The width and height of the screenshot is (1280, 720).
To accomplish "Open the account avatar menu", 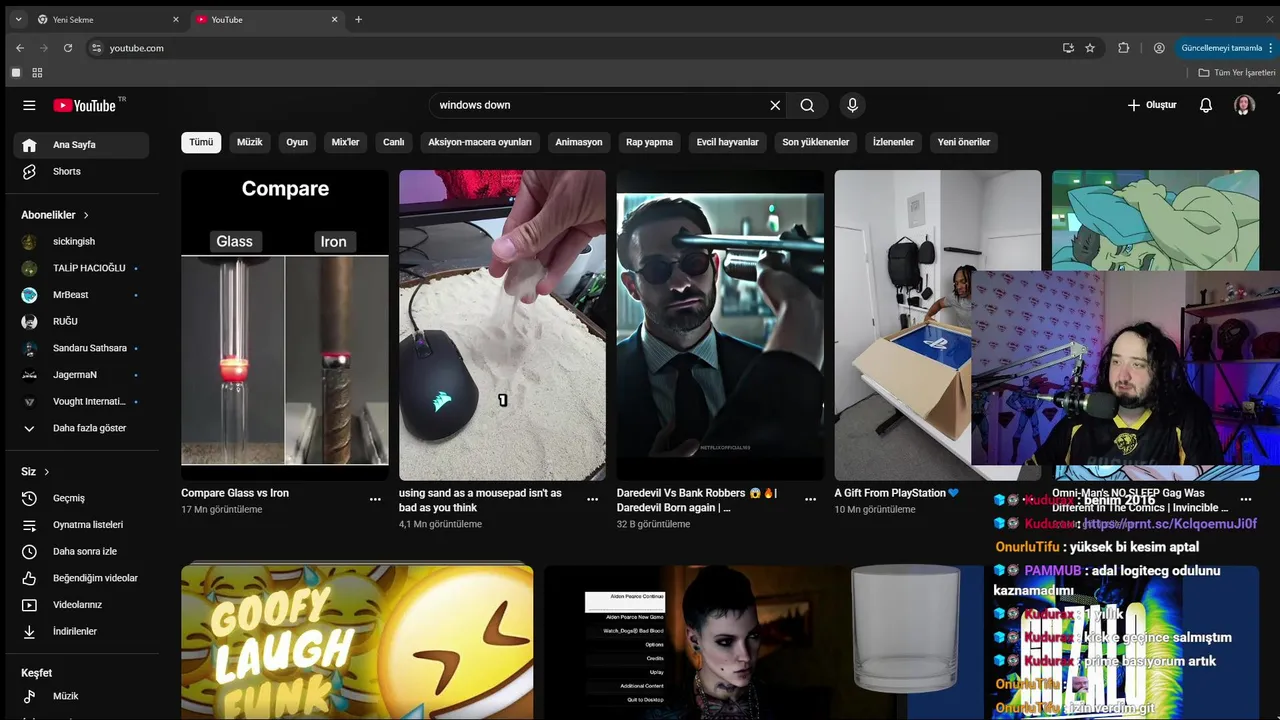I will (1244, 105).
